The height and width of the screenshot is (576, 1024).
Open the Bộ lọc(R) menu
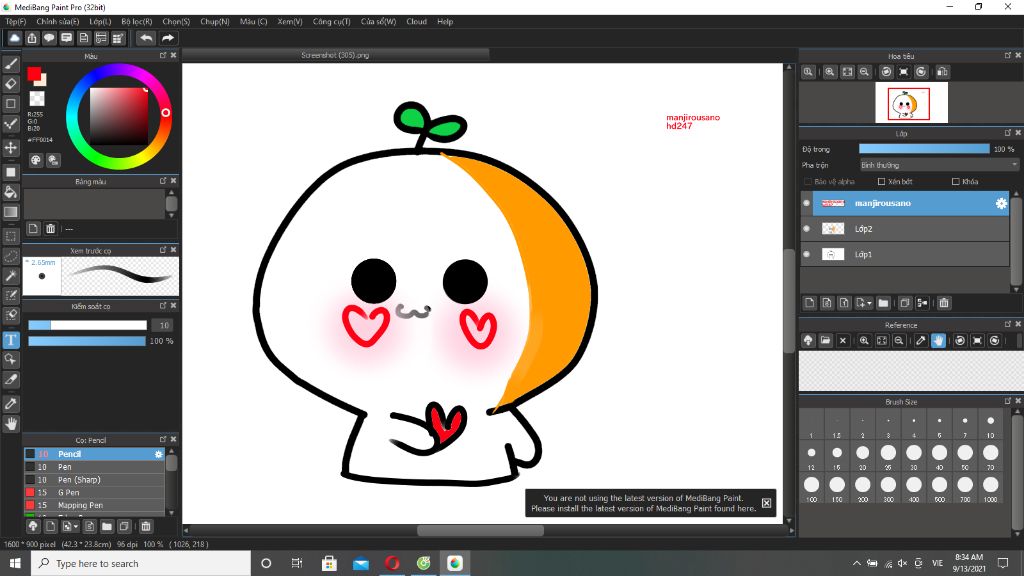click(136, 22)
